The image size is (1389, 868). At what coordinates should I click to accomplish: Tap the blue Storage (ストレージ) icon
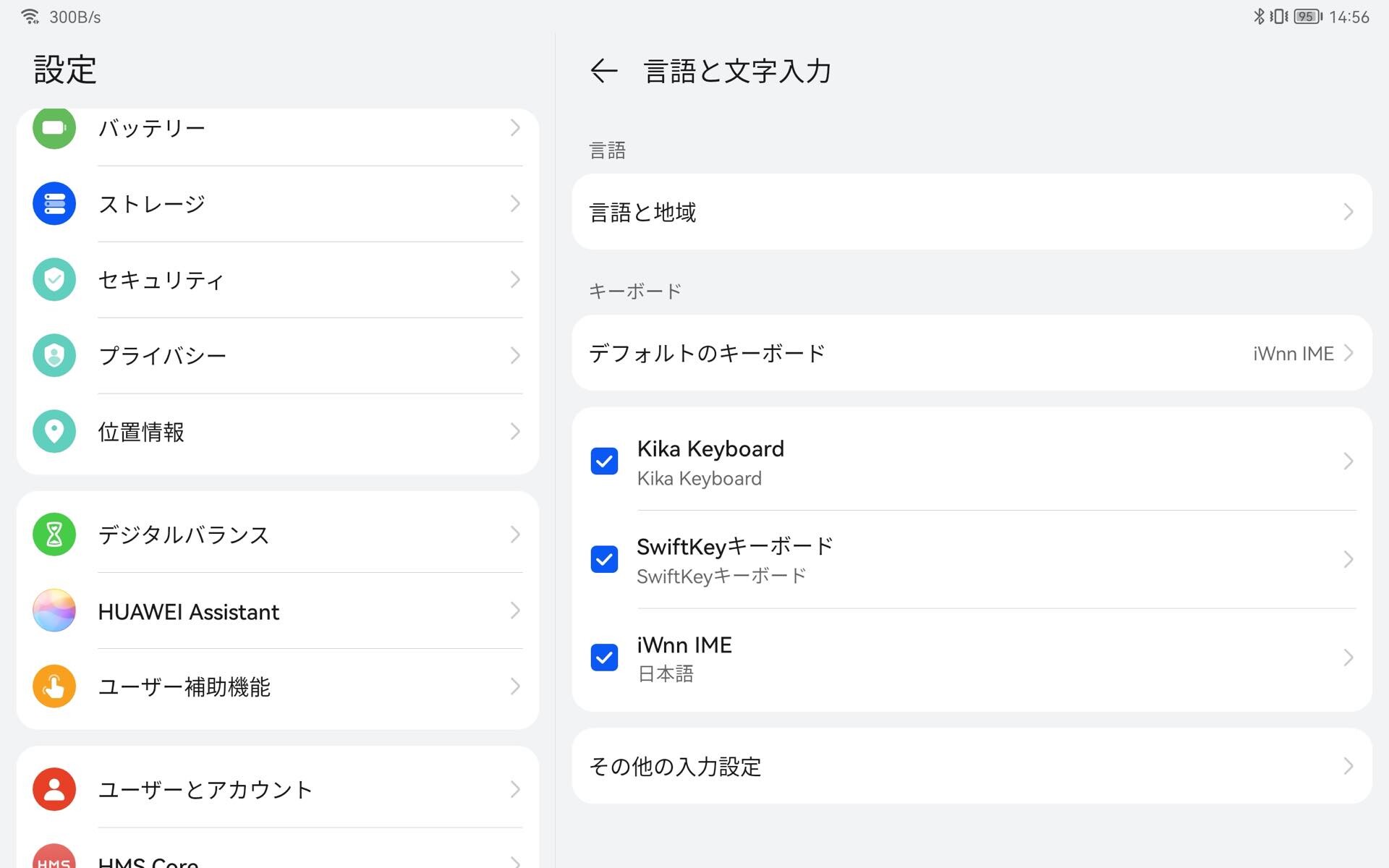pyautogui.click(x=54, y=204)
